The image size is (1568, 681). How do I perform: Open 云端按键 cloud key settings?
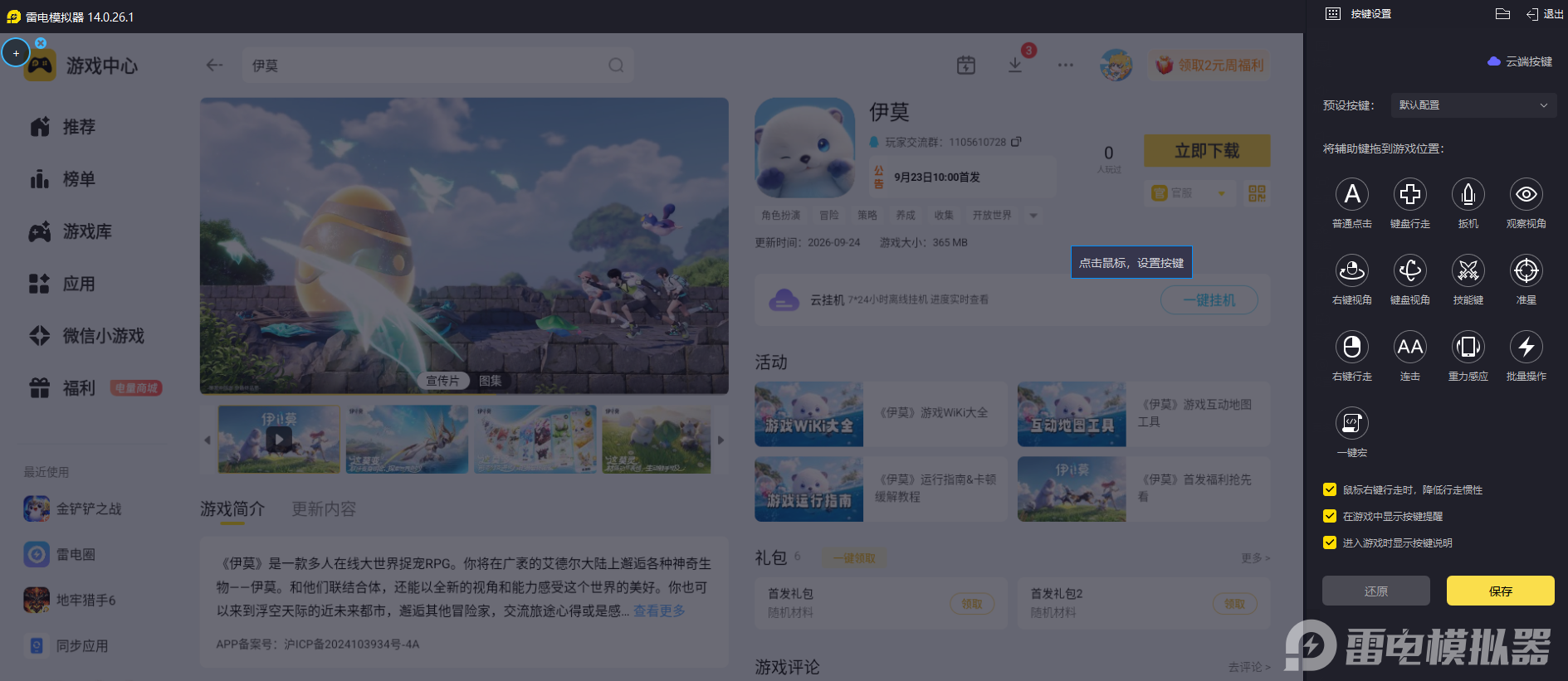coord(1520,61)
